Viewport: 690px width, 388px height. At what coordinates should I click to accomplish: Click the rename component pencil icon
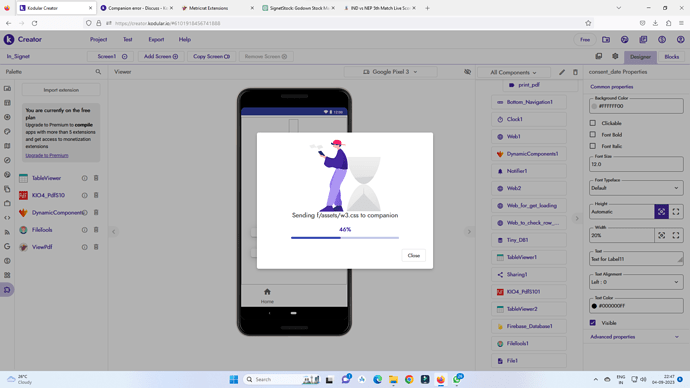click(562, 72)
